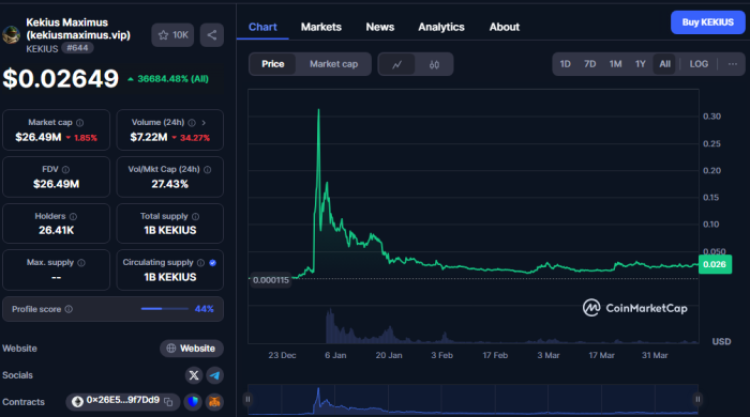The height and width of the screenshot is (417, 750).
Task: Click the KEKIUS ticker symbol text
Action: (x=42, y=49)
